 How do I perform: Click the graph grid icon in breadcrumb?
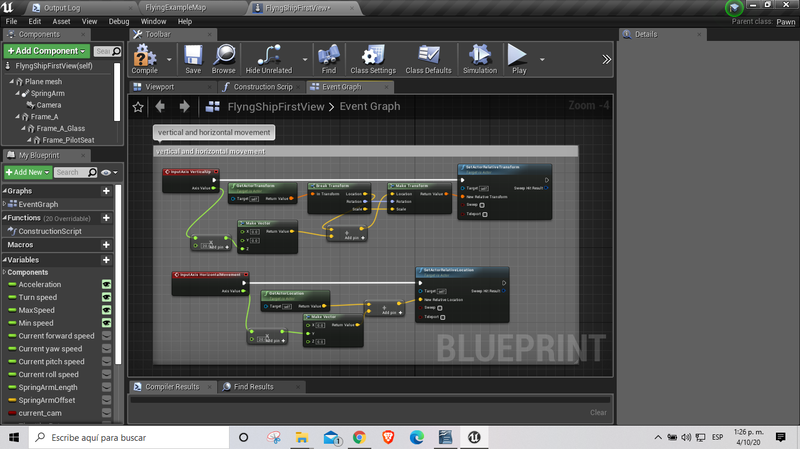212,107
